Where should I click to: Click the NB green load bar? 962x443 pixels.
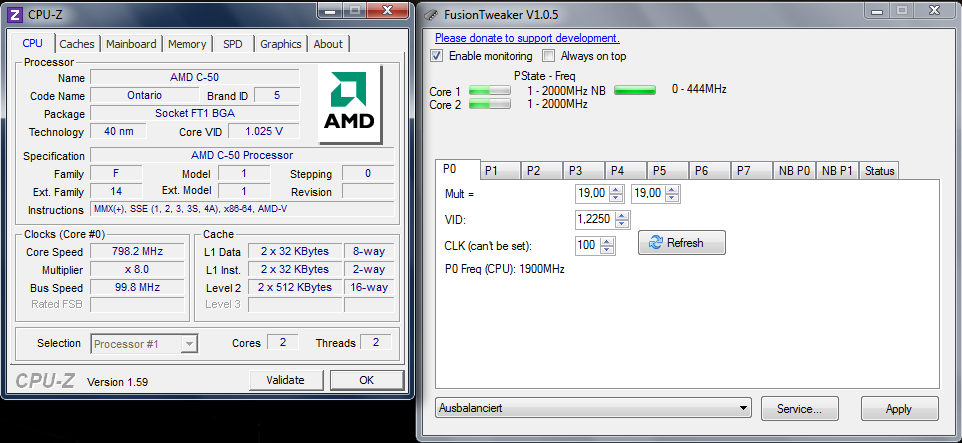[634, 90]
